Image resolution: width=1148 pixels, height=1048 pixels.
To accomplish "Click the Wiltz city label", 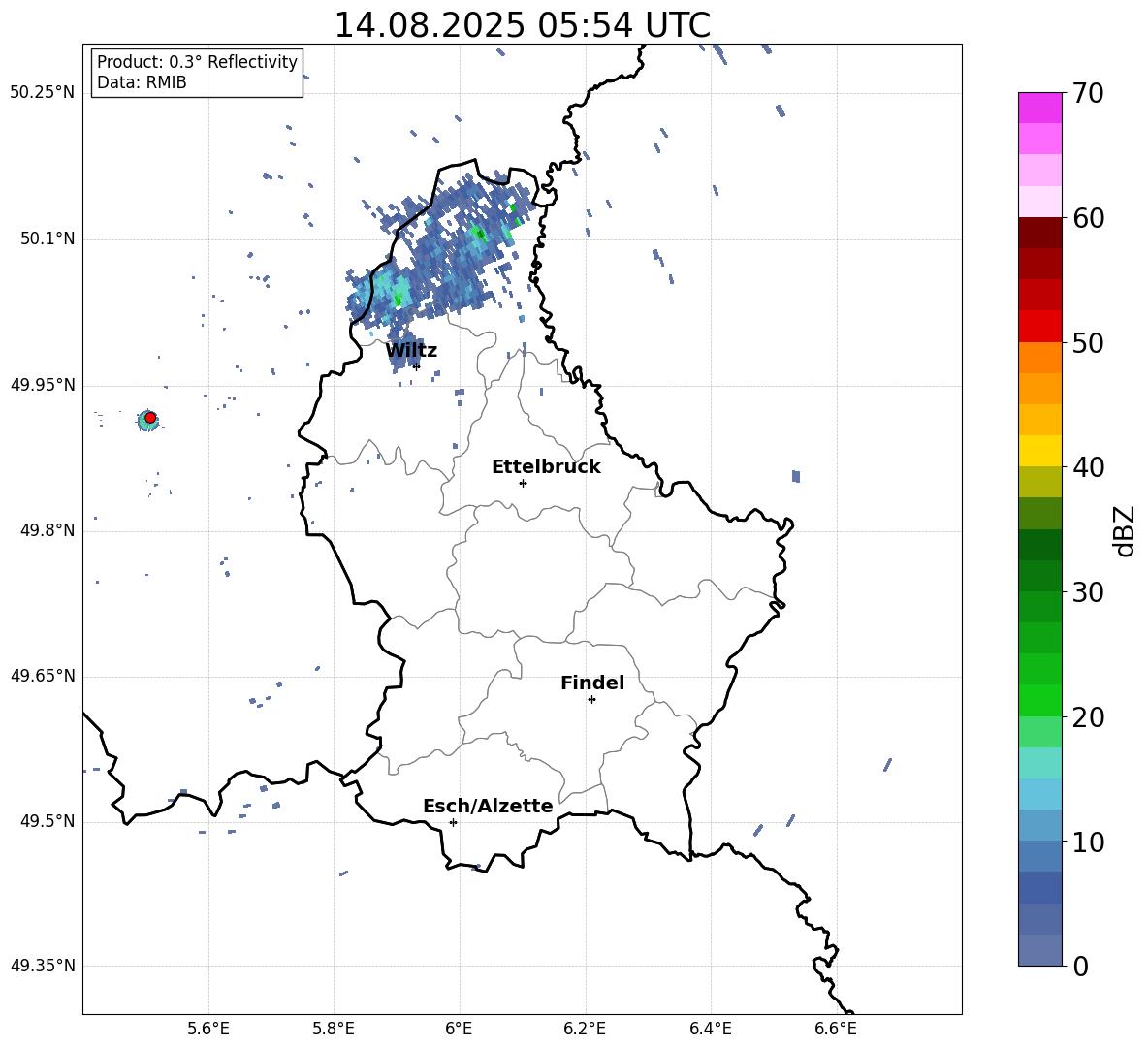I will (411, 351).
